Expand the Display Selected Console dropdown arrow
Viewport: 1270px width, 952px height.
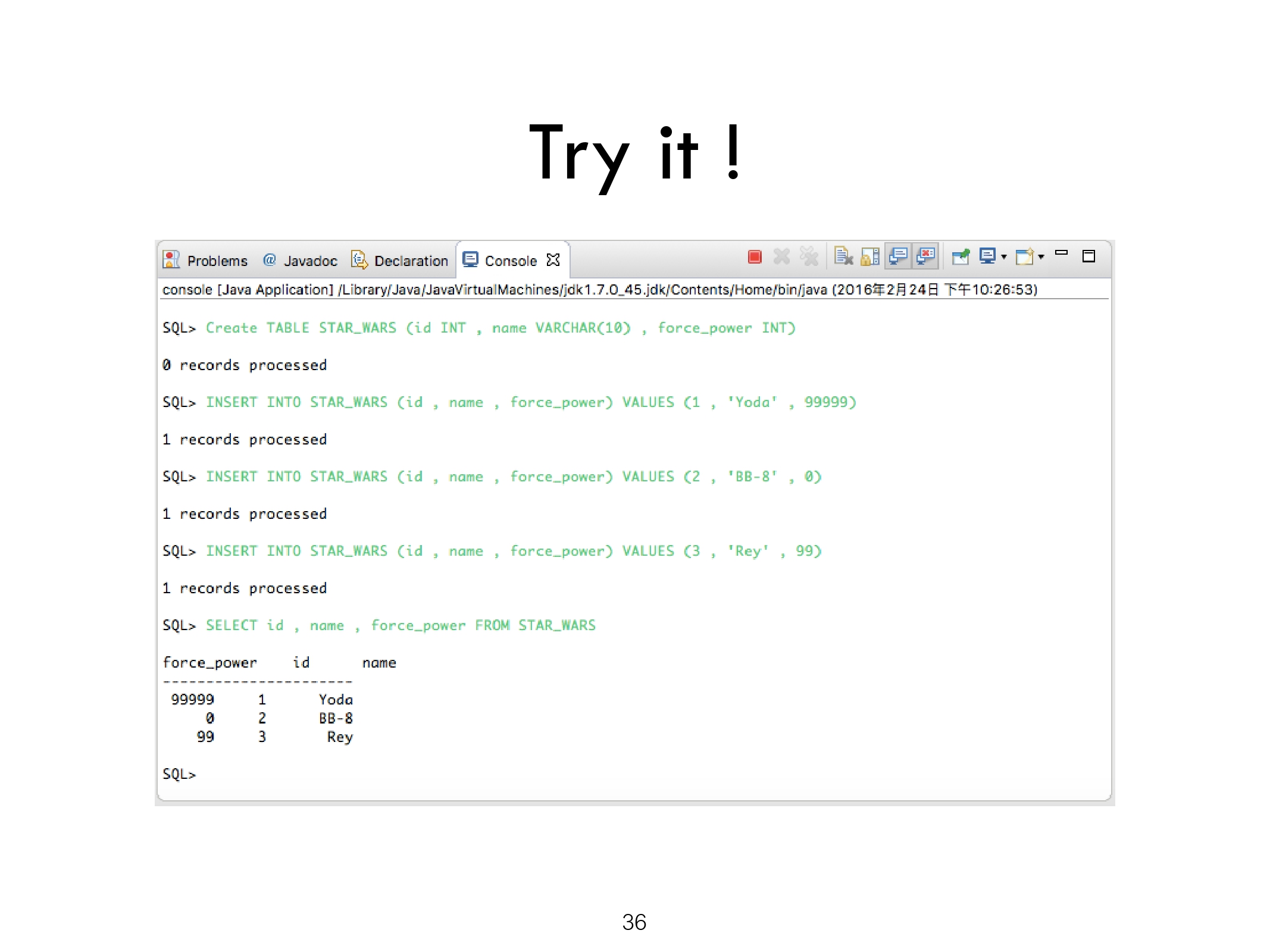[x=1004, y=258]
